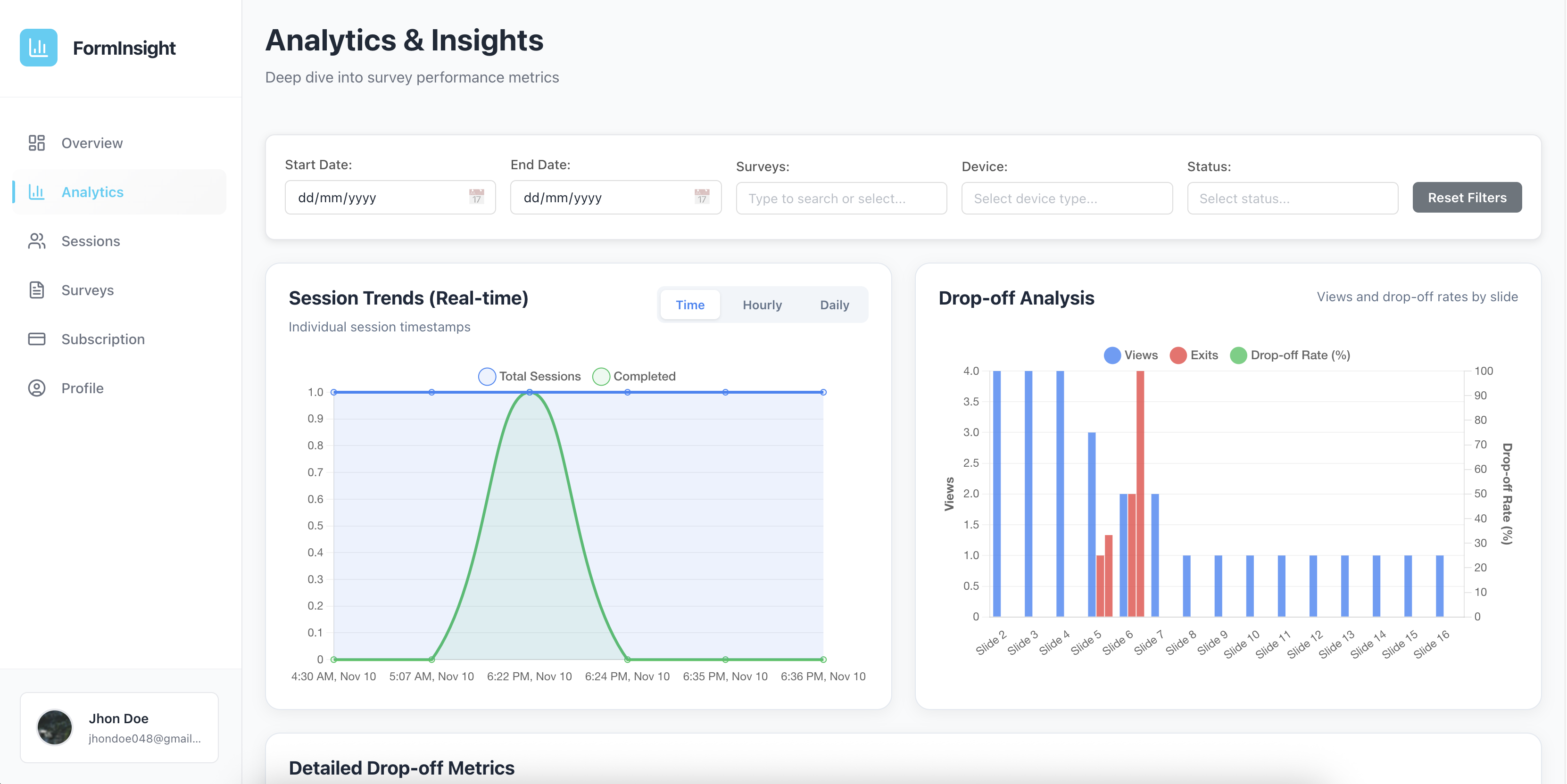Select the Overview dashboard icon
Image resolution: width=1567 pixels, height=784 pixels.
point(36,143)
